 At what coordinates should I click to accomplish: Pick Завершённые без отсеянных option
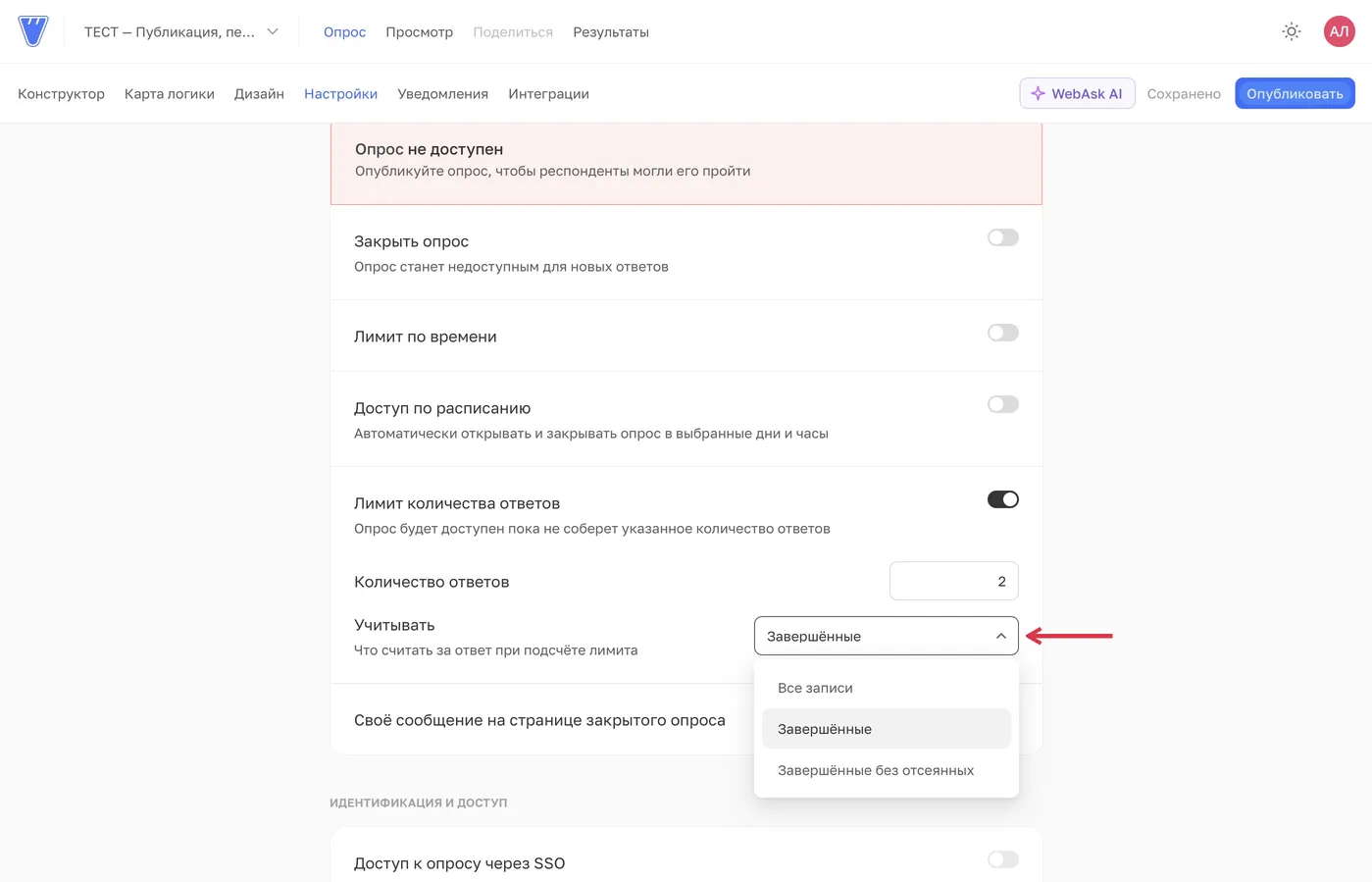(886, 770)
